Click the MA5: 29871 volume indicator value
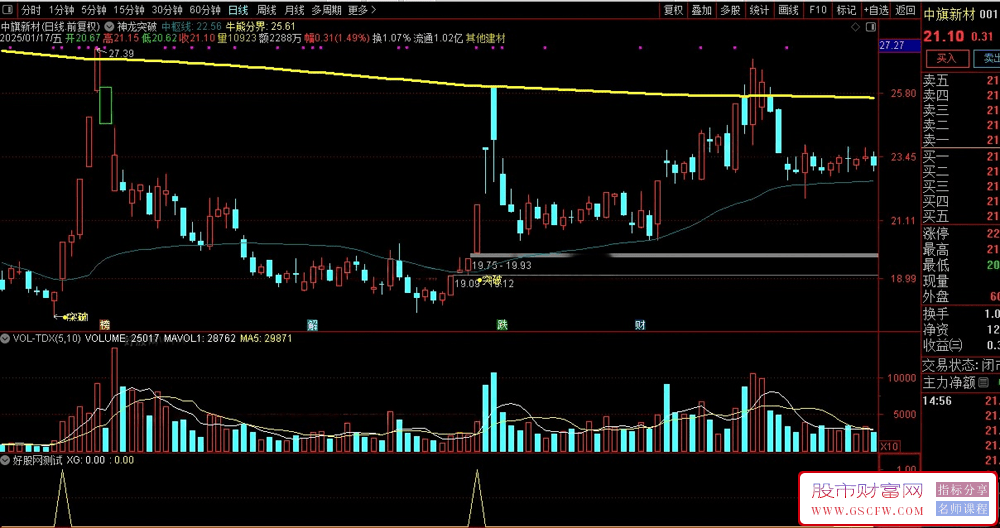 click(266, 339)
